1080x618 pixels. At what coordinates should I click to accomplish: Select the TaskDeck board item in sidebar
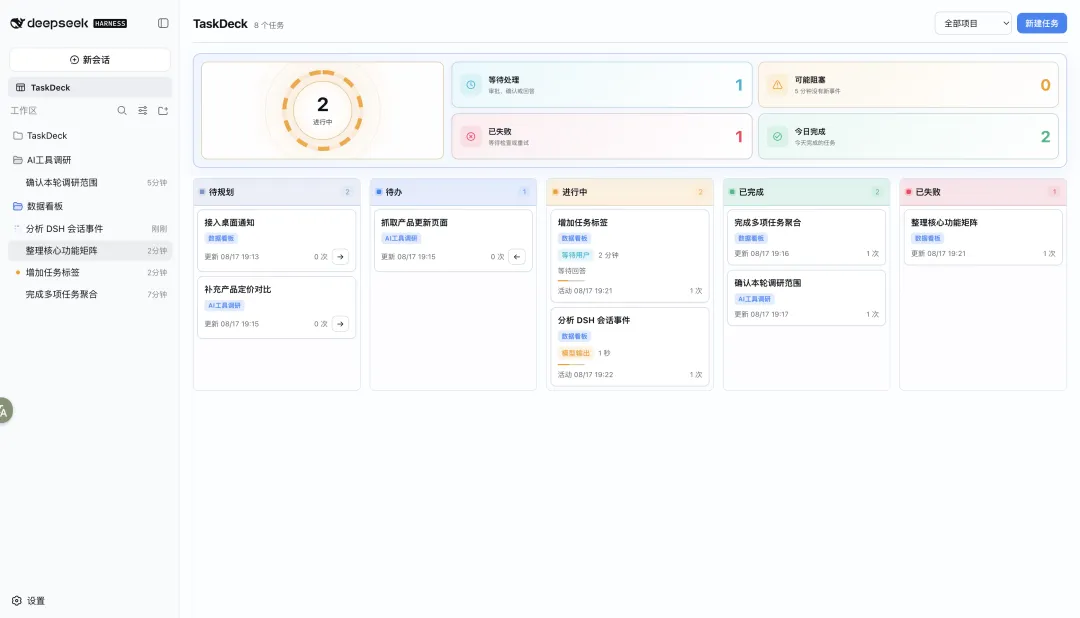tap(90, 87)
